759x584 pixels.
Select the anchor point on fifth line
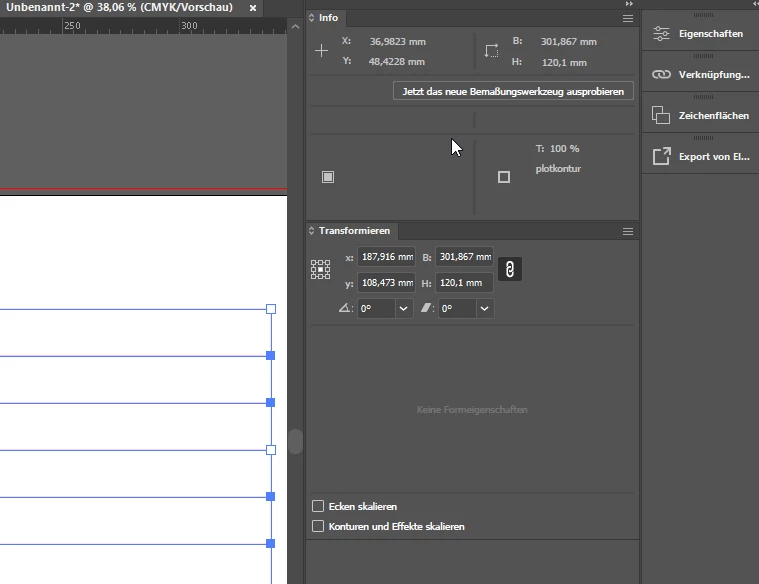coord(271,497)
